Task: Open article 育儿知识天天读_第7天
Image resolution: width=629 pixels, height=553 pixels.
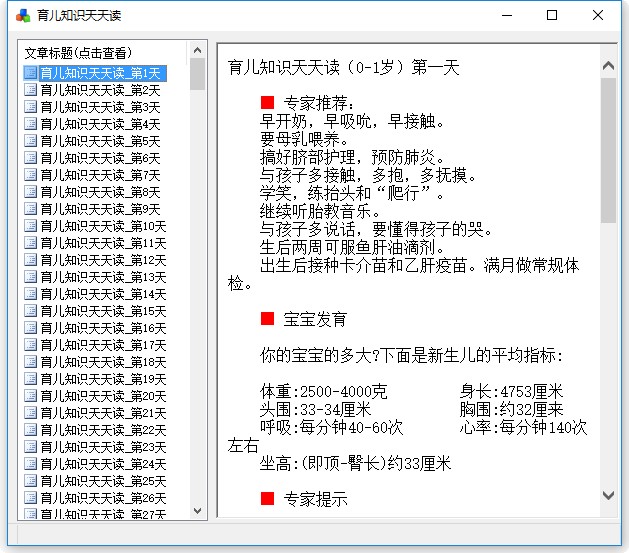Action: 100,175
